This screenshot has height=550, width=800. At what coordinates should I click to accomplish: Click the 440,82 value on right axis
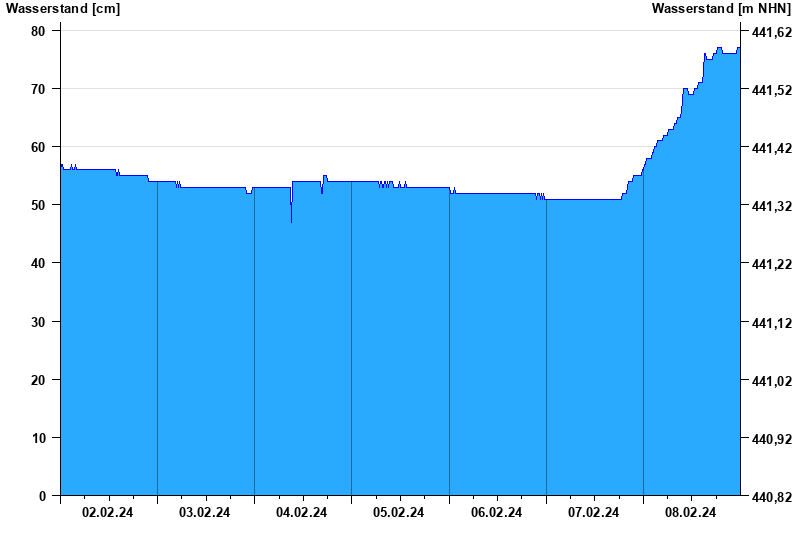pyautogui.click(x=772, y=496)
